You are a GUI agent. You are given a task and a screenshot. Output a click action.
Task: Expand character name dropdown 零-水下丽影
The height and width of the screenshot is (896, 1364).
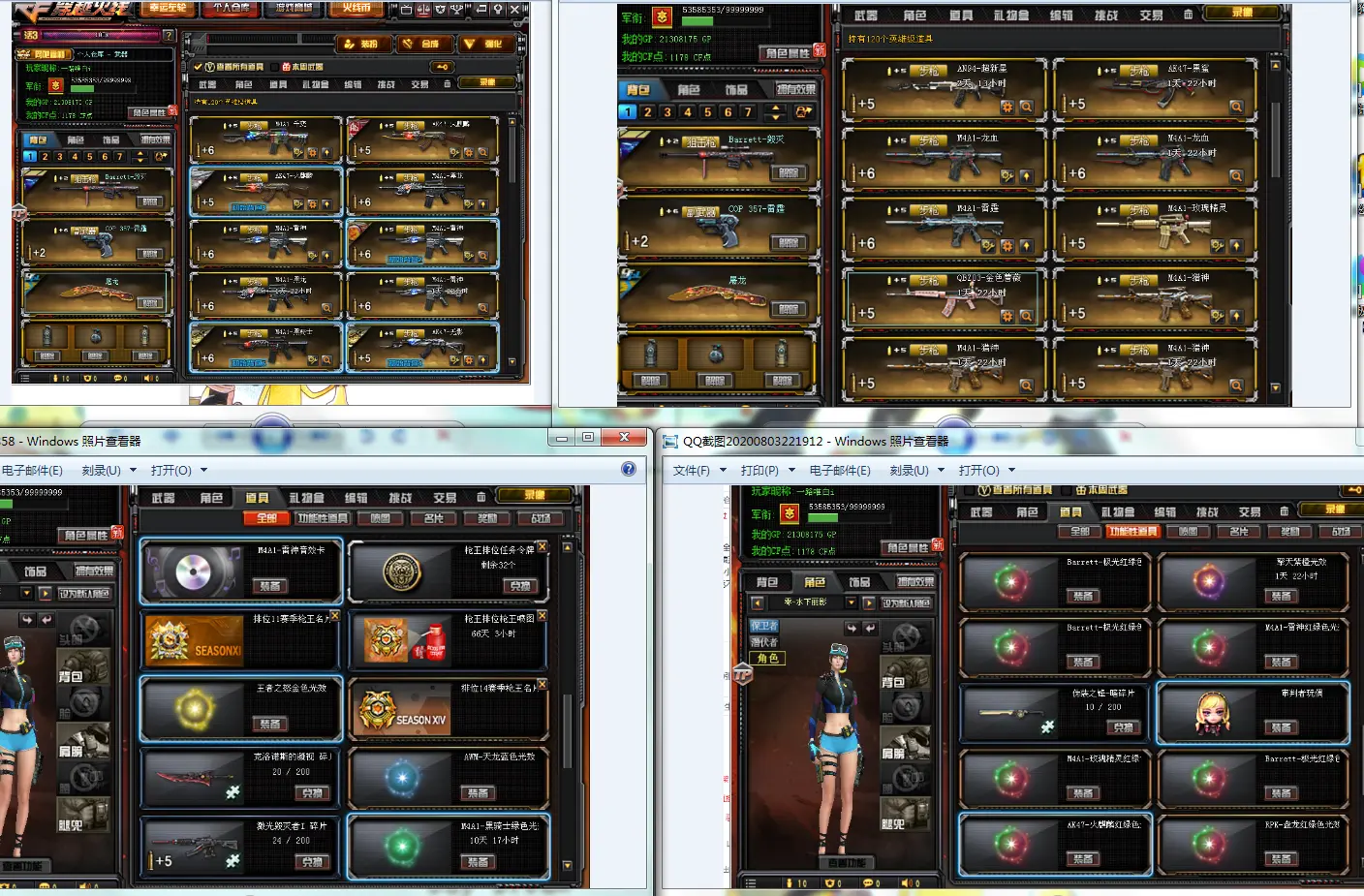852,602
